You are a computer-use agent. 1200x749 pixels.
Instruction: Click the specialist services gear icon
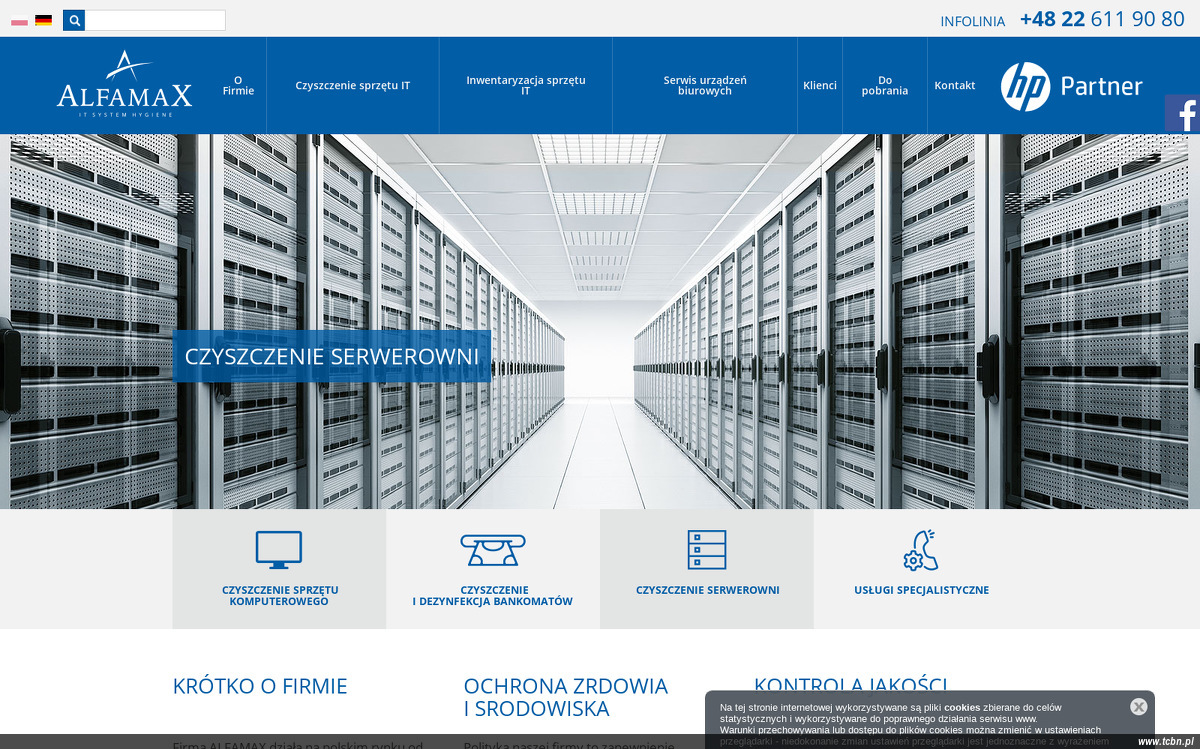(921, 550)
